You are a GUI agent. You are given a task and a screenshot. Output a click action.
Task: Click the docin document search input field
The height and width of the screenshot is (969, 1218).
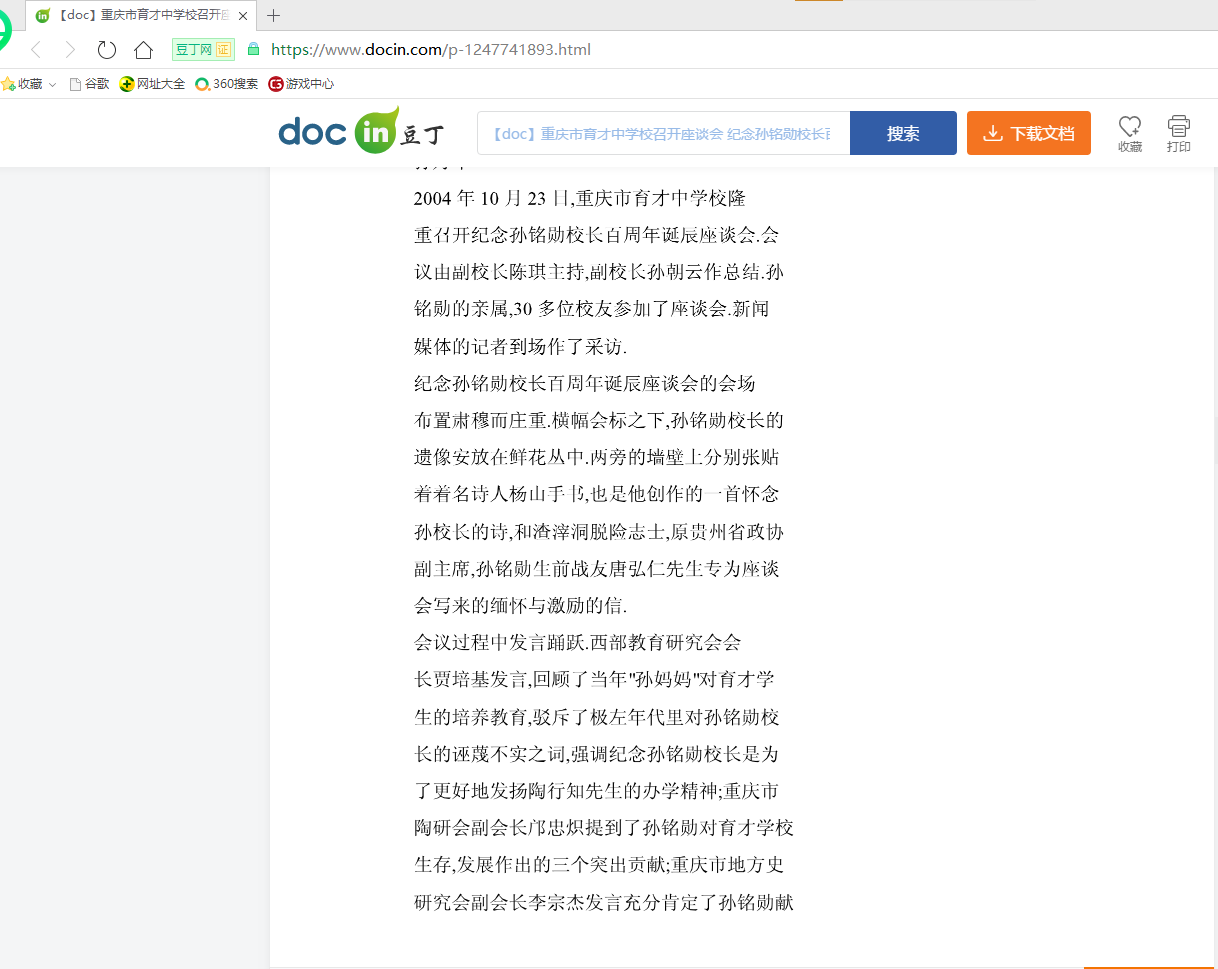(663, 133)
